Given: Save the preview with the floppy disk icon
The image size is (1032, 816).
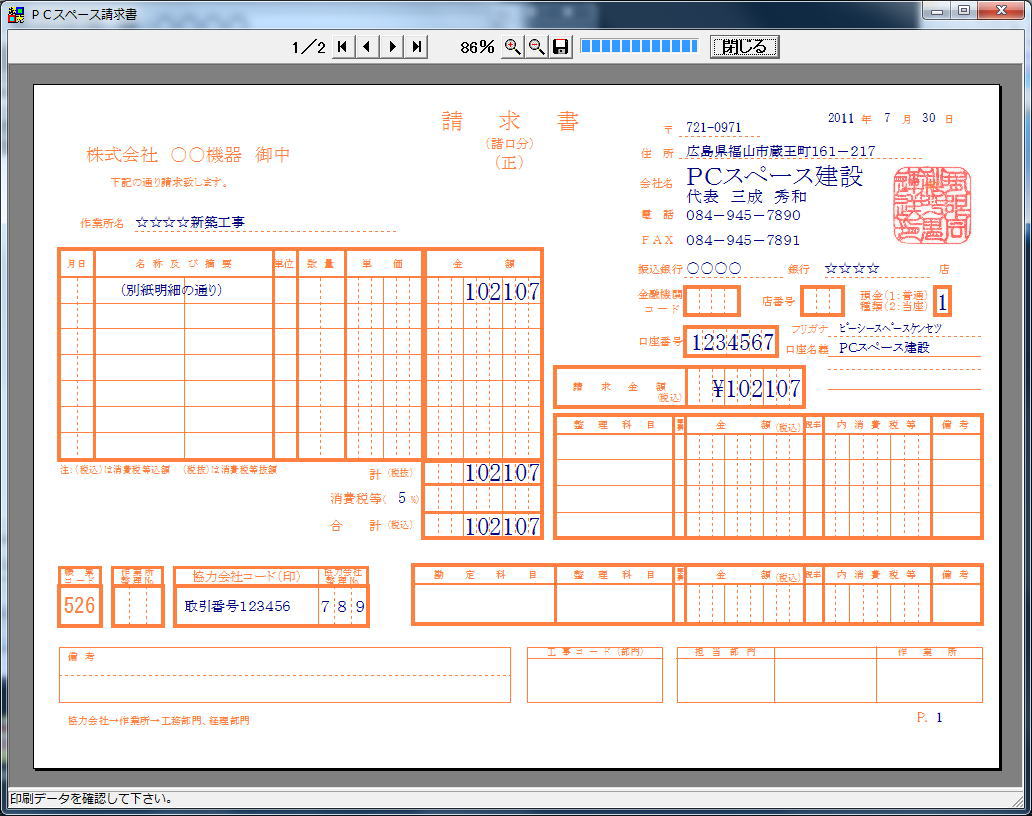Looking at the screenshot, I should coord(560,47).
